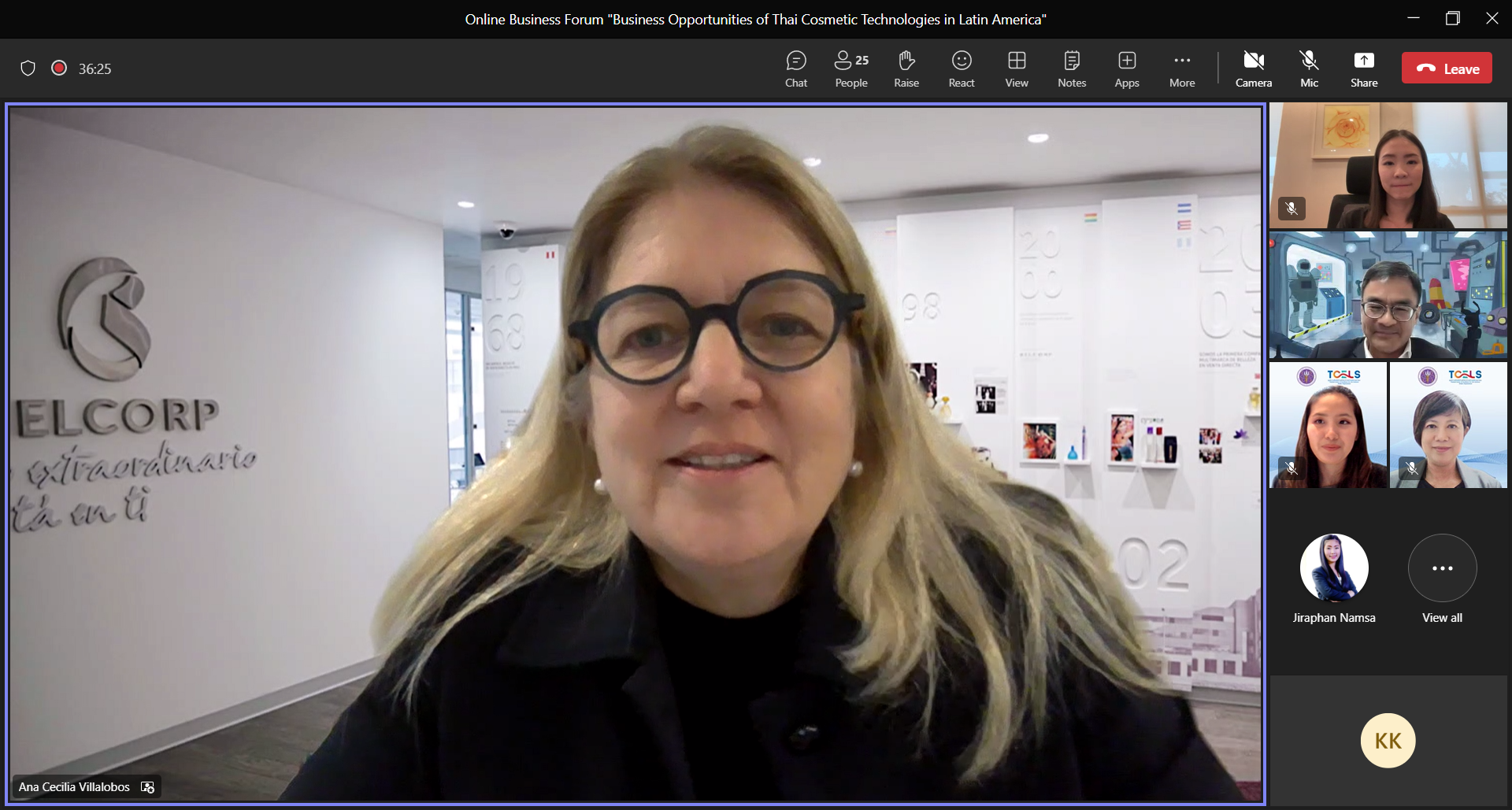
Task: Open the Chat panel
Action: coord(795,68)
